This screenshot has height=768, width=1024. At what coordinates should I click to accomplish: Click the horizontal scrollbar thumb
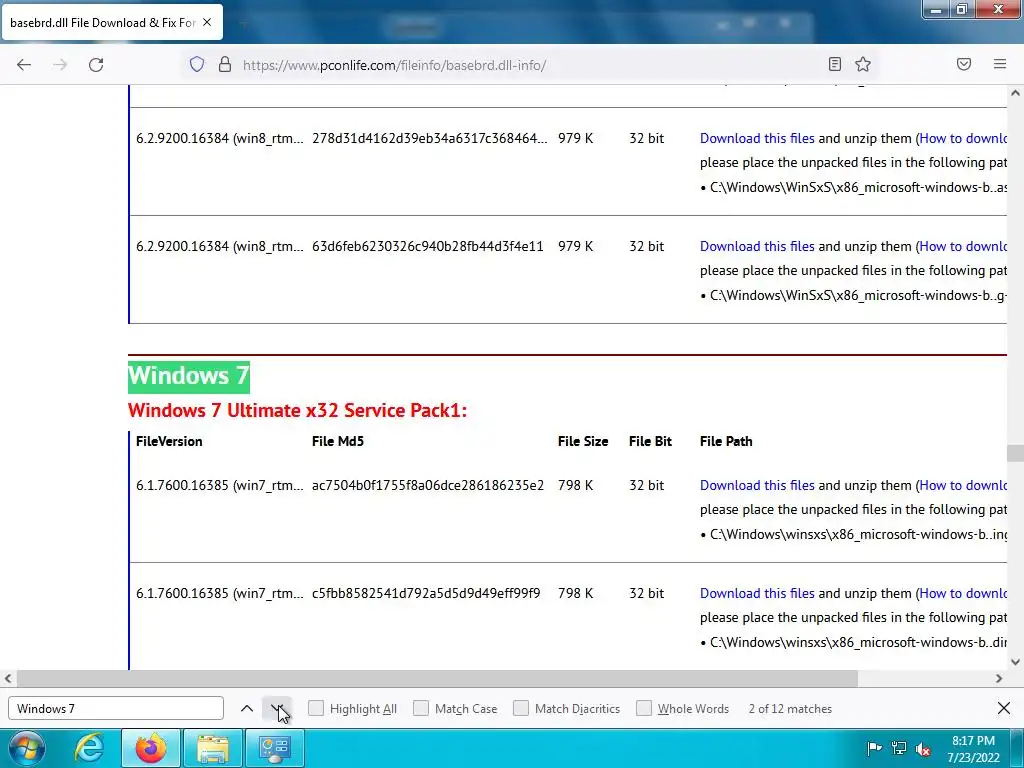437,679
